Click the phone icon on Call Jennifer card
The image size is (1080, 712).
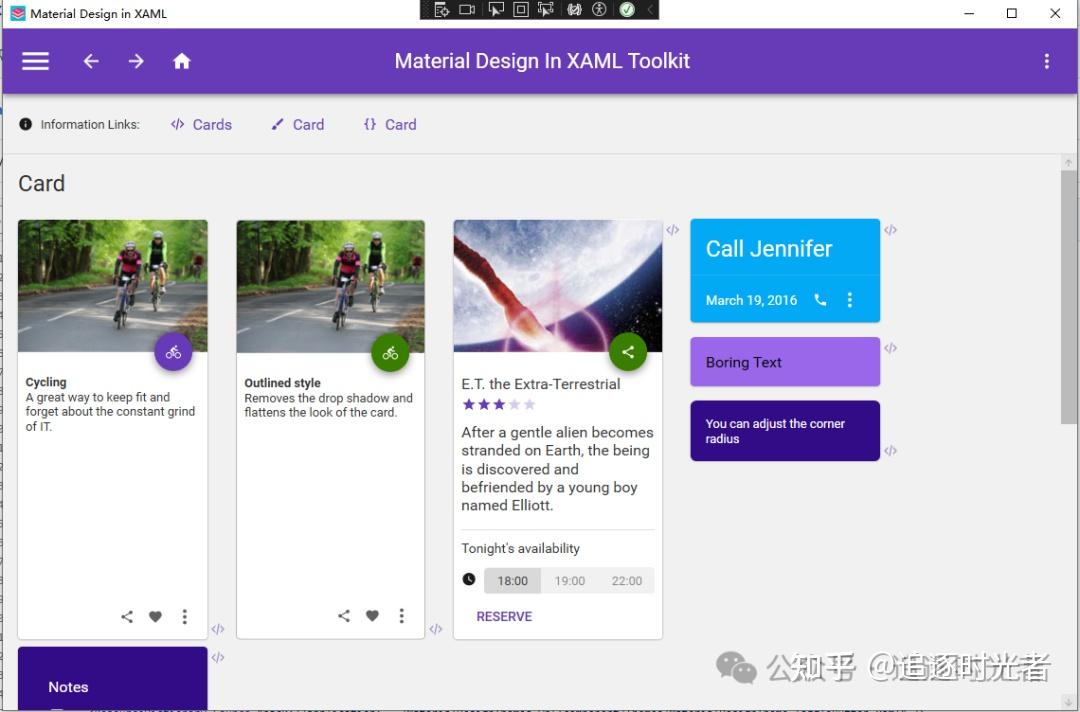820,300
